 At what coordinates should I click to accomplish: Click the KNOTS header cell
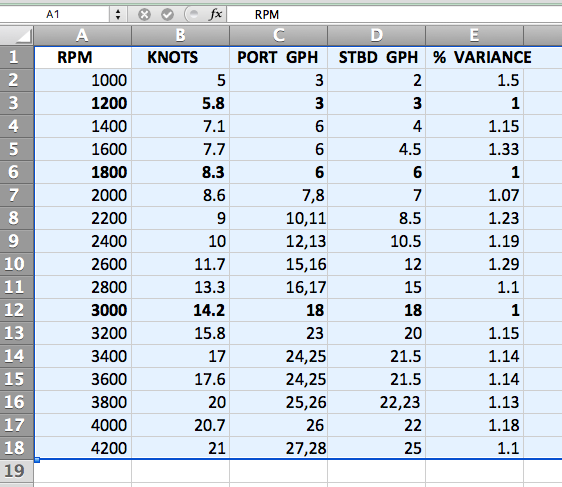180,57
